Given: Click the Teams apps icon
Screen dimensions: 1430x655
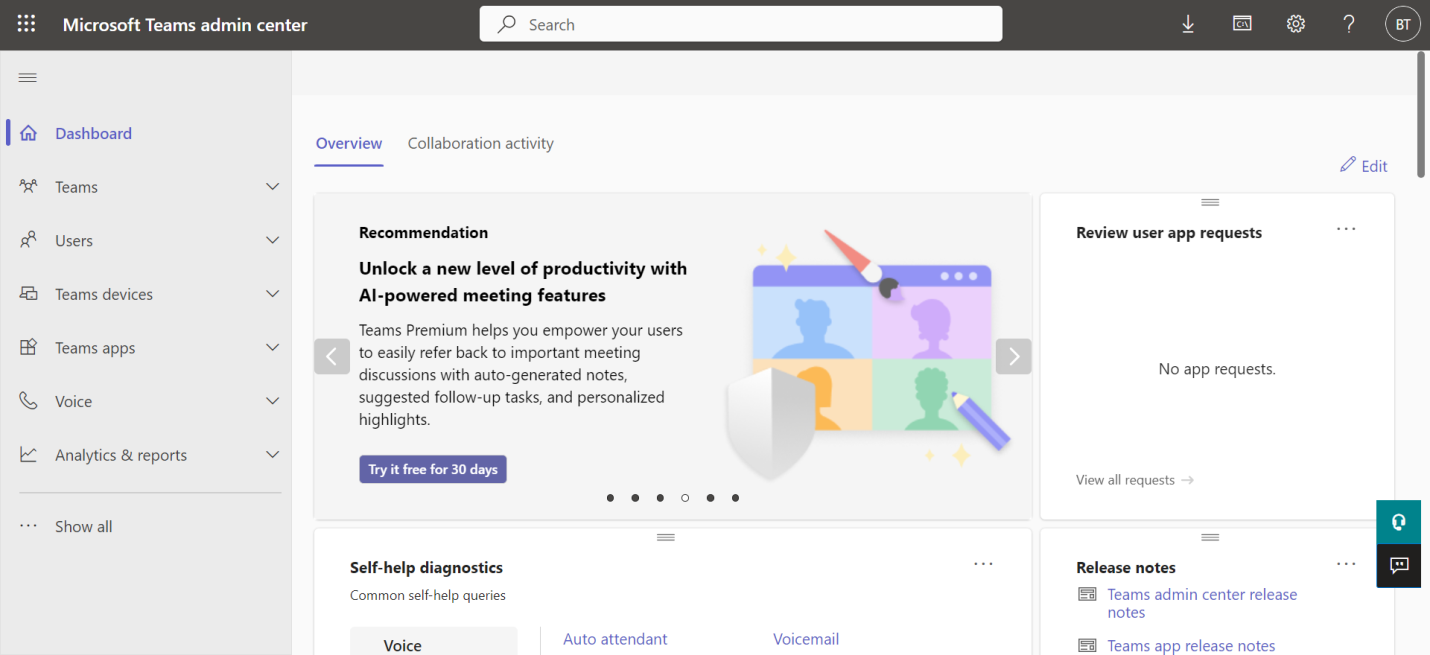Looking at the screenshot, I should (x=28, y=347).
